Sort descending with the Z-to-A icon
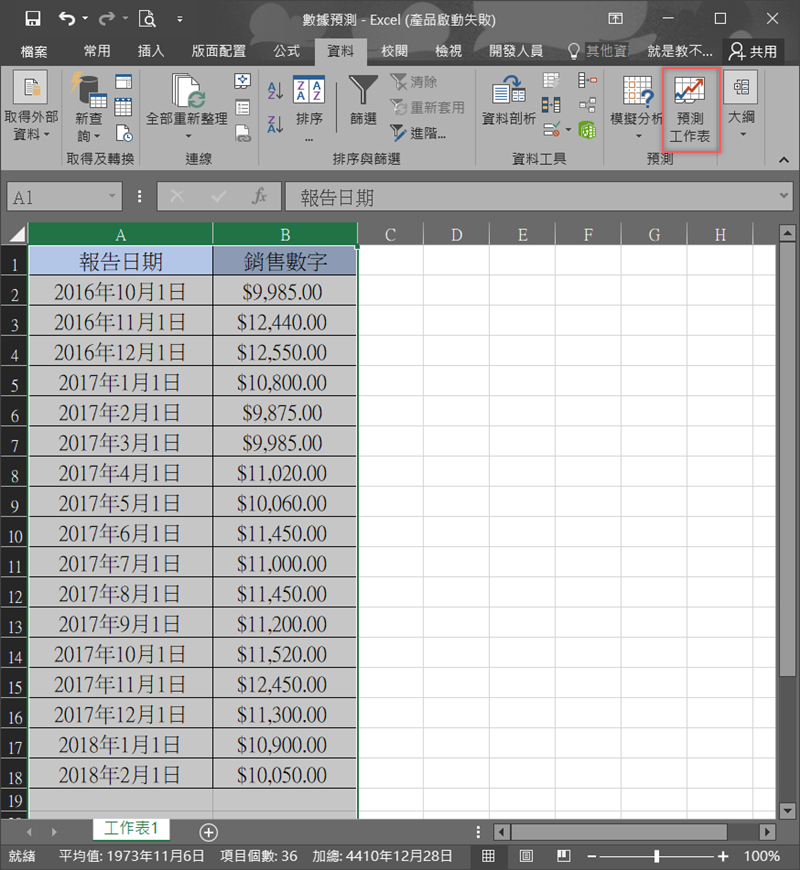 coord(275,124)
